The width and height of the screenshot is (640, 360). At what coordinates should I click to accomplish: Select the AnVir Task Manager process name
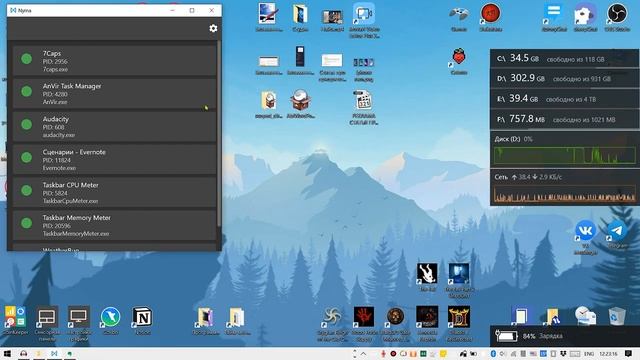point(72,86)
